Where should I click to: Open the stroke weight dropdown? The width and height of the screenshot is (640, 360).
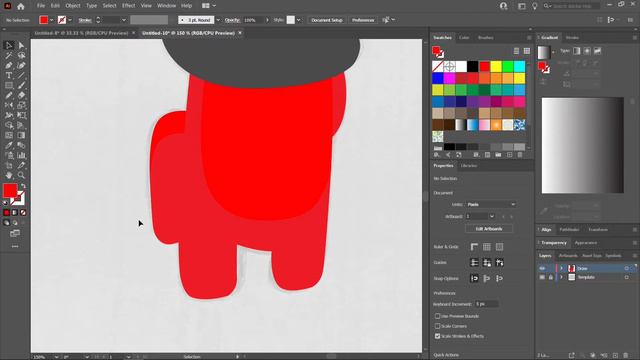(x=124, y=20)
